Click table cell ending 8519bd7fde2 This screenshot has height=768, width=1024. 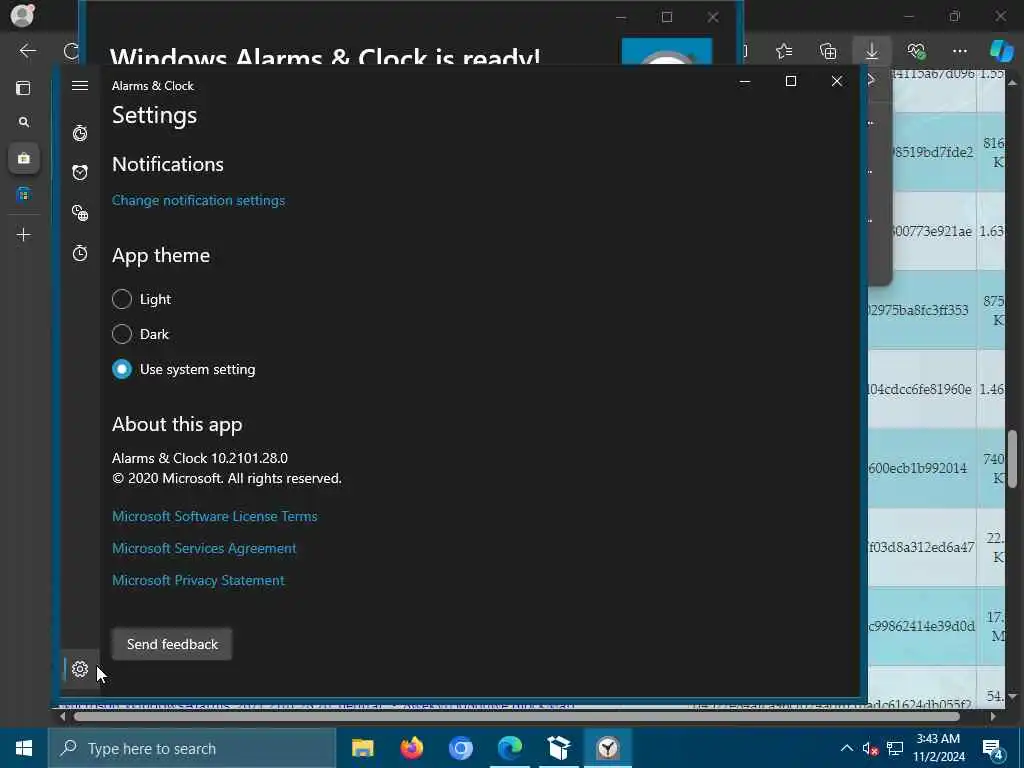coord(933,152)
